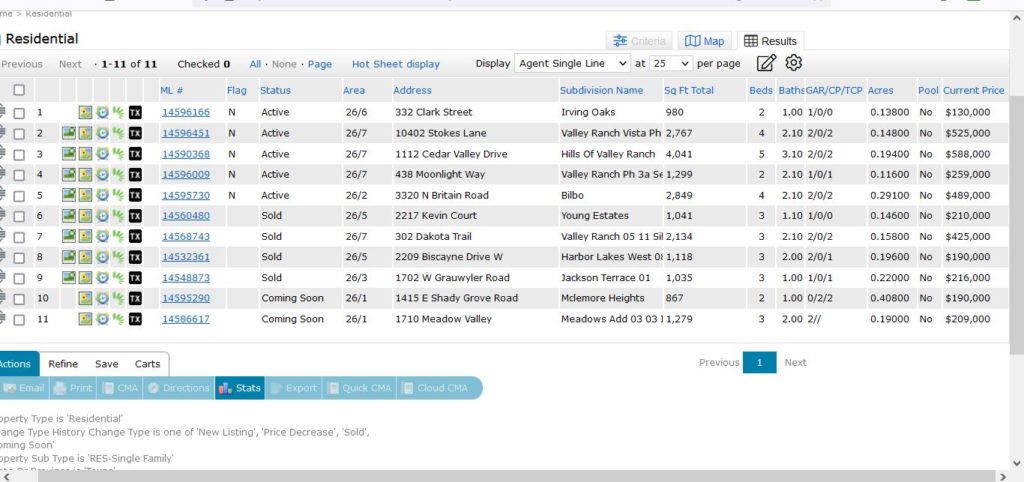Click the TX icon on row 8
The height and width of the screenshot is (482, 1024).
pyautogui.click(x=135, y=257)
